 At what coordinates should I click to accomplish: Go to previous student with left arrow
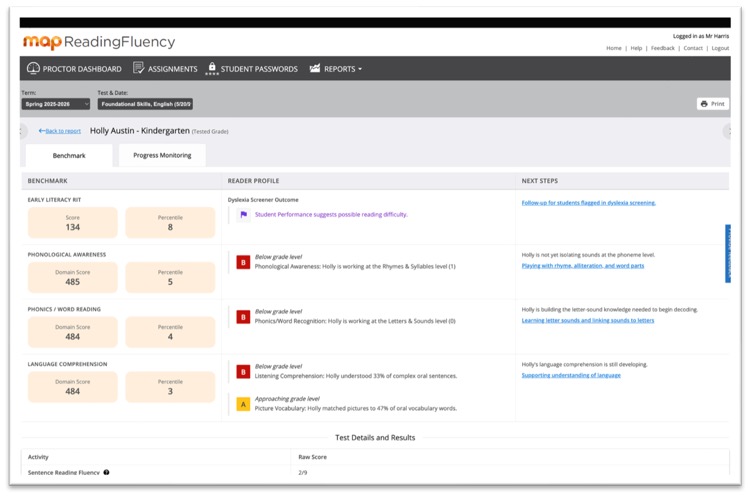(x=22, y=131)
